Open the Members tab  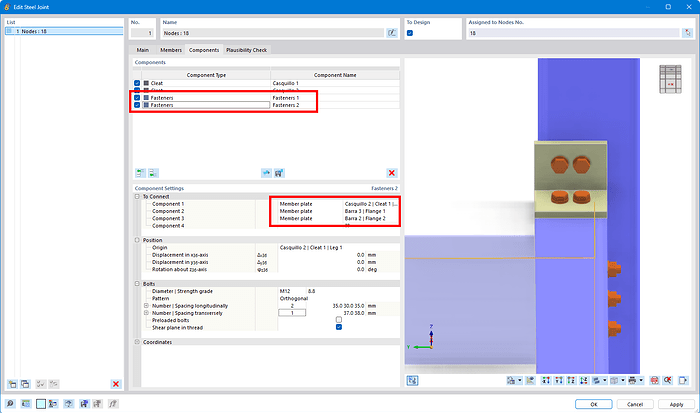pos(172,50)
